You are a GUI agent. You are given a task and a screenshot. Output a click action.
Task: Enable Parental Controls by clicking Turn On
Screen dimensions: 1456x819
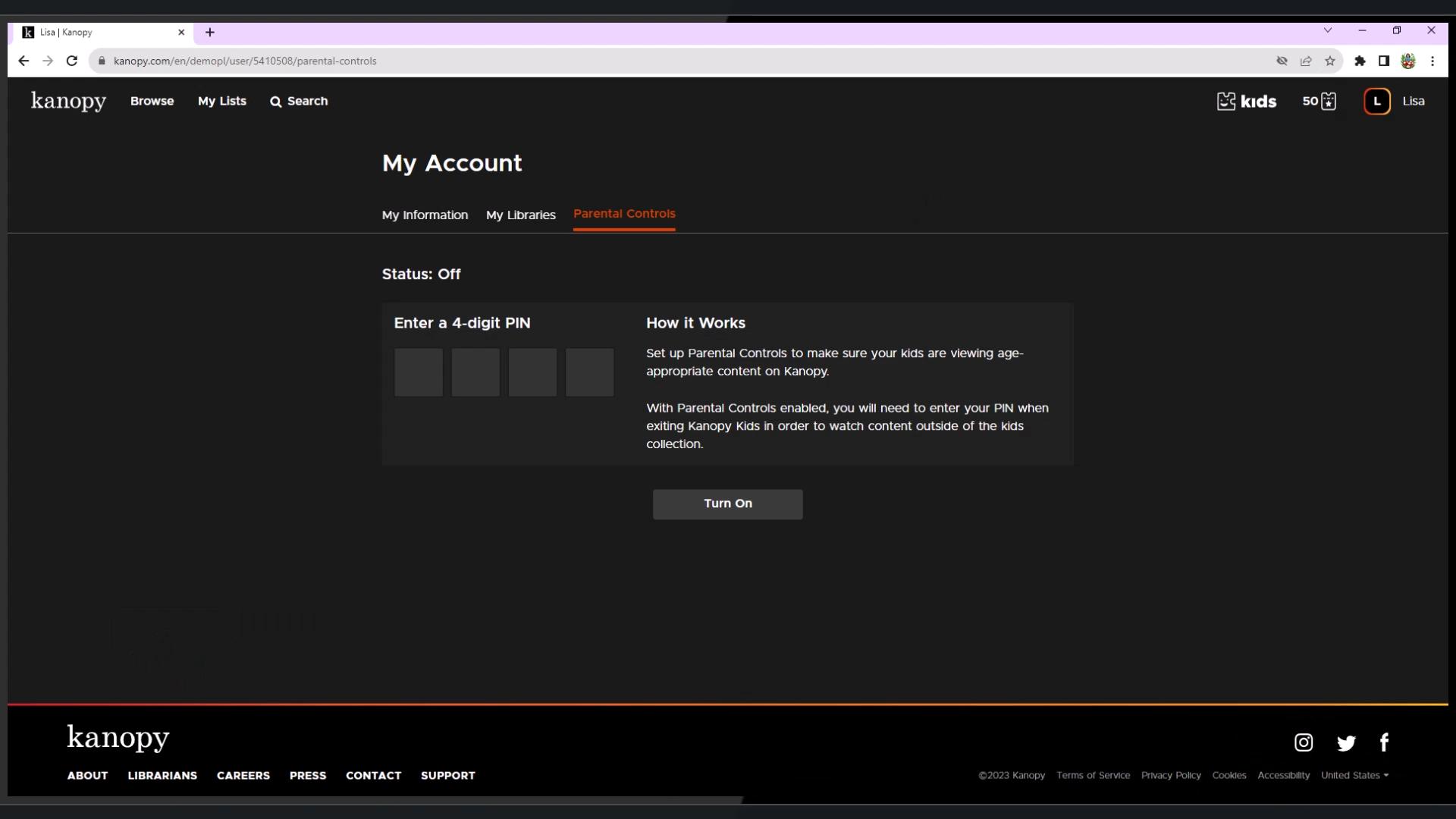tap(728, 503)
